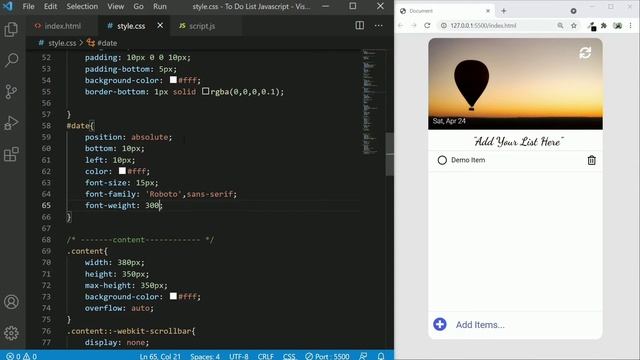The height and width of the screenshot is (360, 640).
Task: Click line number 58 gutter
Action: (x=46, y=126)
